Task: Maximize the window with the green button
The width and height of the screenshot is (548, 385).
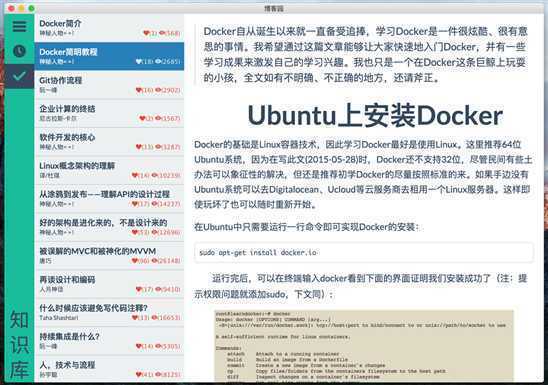Action: 31,8
